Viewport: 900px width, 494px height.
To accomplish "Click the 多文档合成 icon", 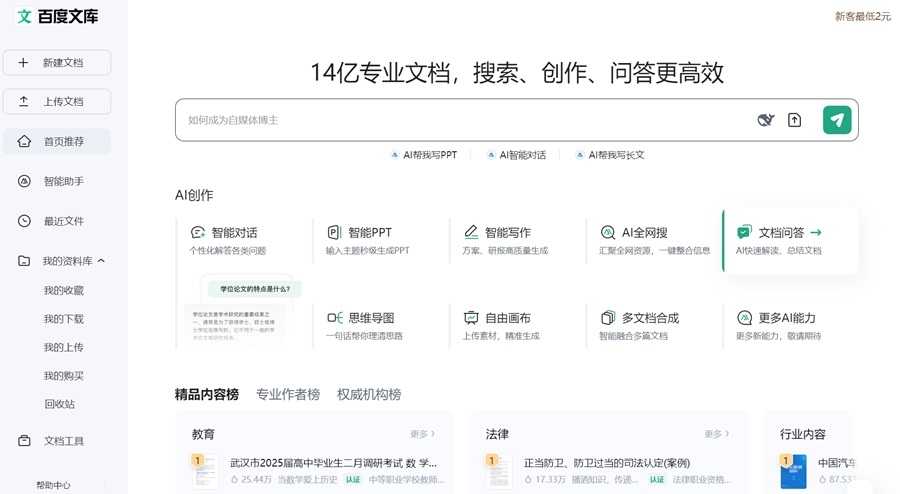I will 607,318.
